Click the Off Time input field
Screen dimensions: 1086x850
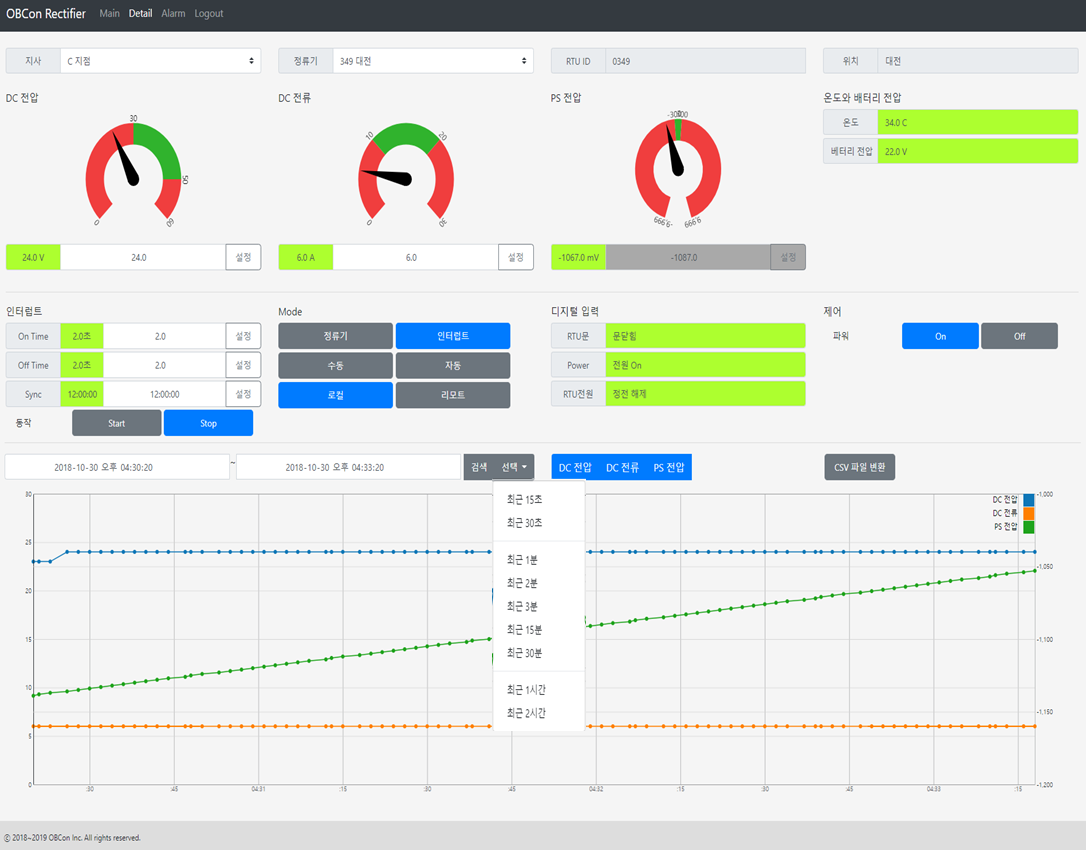pyautogui.click(x=164, y=365)
